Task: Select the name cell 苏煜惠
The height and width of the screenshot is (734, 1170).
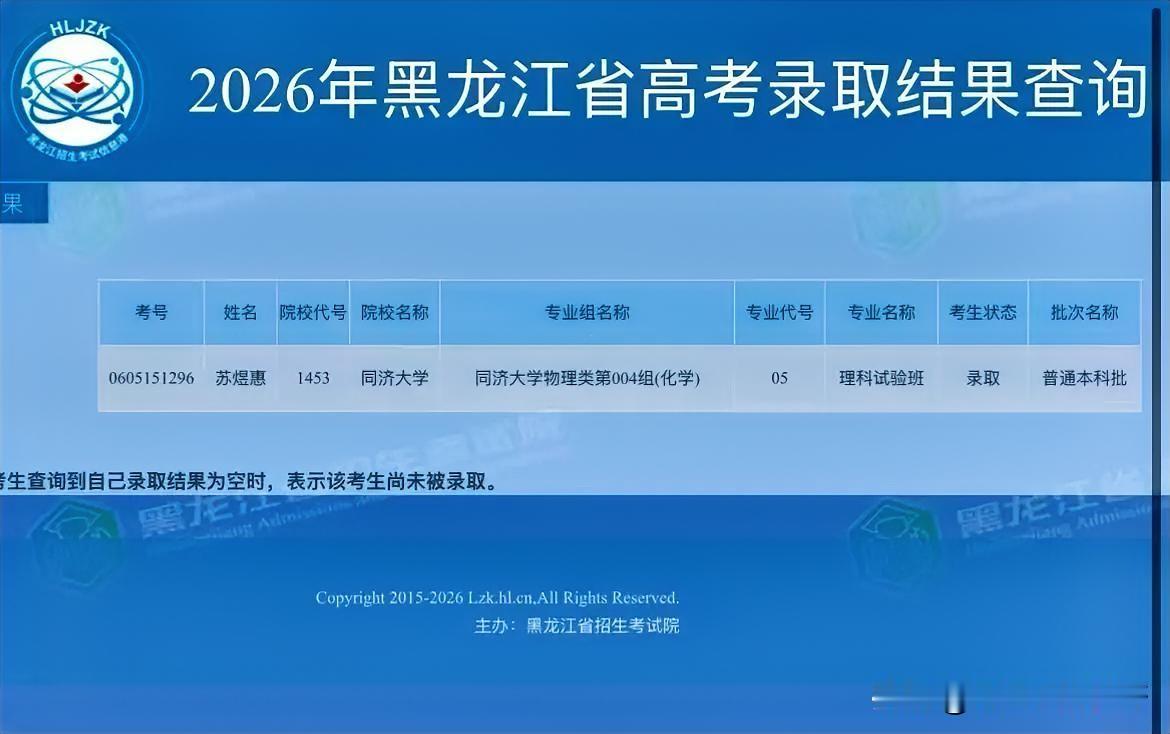Action: (x=240, y=378)
